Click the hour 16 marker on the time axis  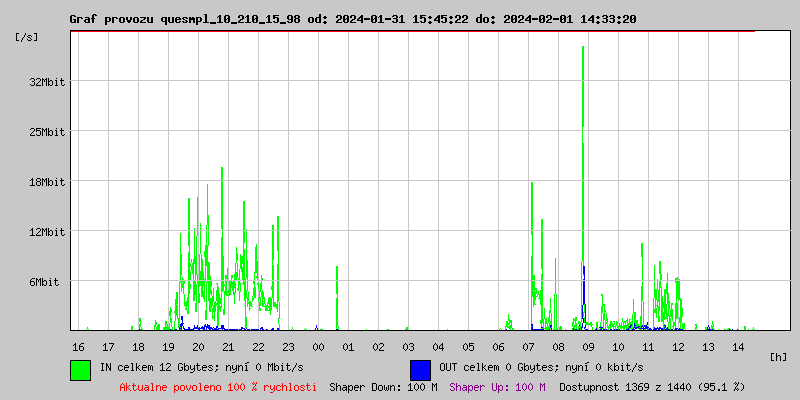[x=78, y=346]
